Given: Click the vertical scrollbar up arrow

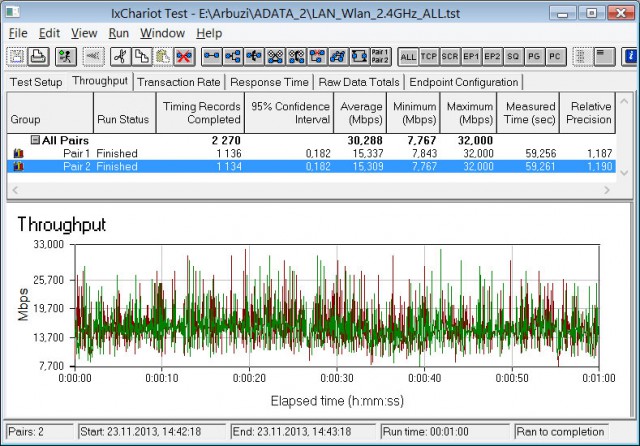Looking at the screenshot, I should click(x=624, y=100).
